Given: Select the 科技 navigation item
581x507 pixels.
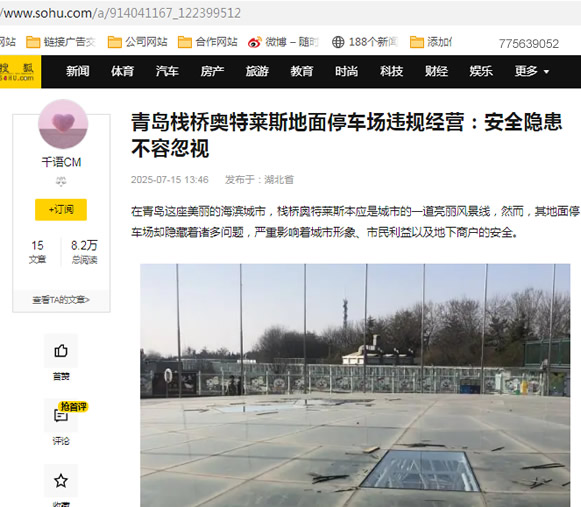Looking at the screenshot, I should click(x=391, y=71).
